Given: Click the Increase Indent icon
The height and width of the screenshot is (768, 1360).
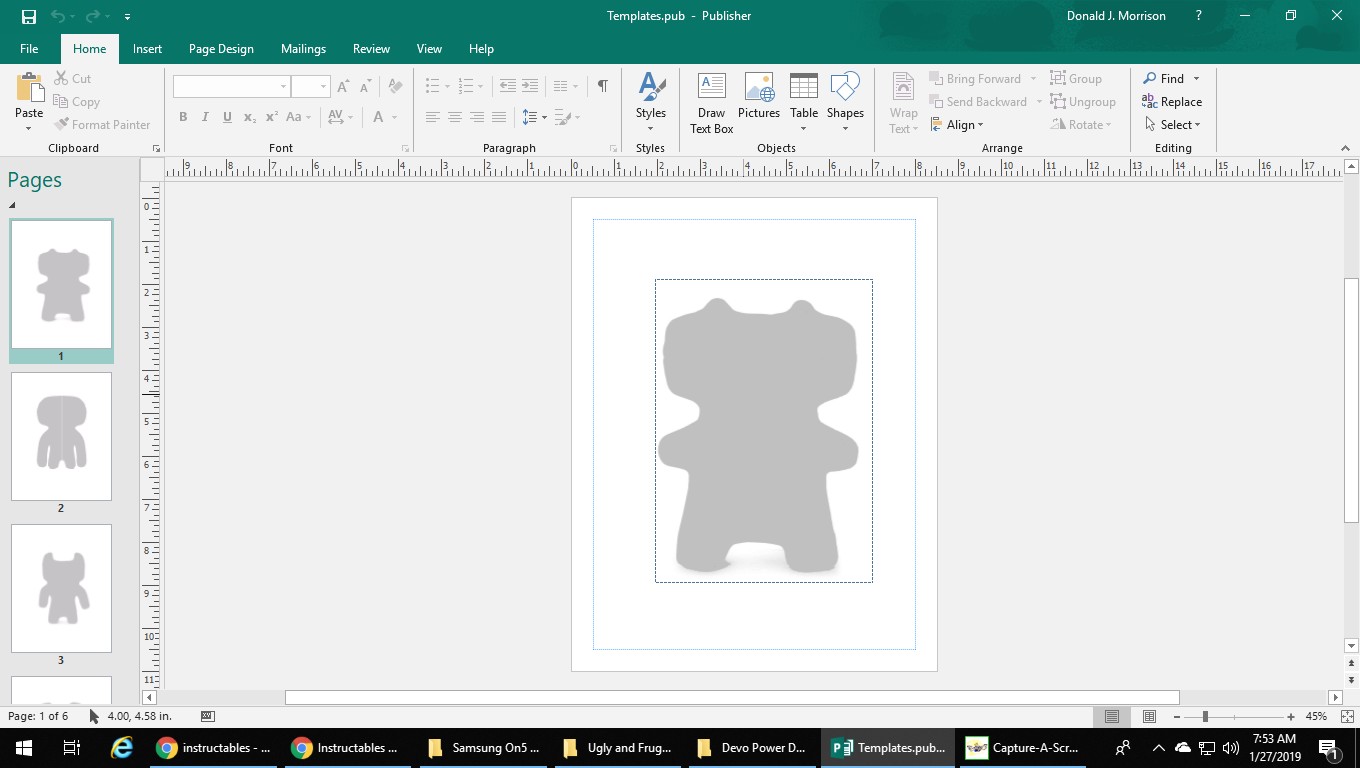Looking at the screenshot, I should pyautogui.click(x=530, y=86).
